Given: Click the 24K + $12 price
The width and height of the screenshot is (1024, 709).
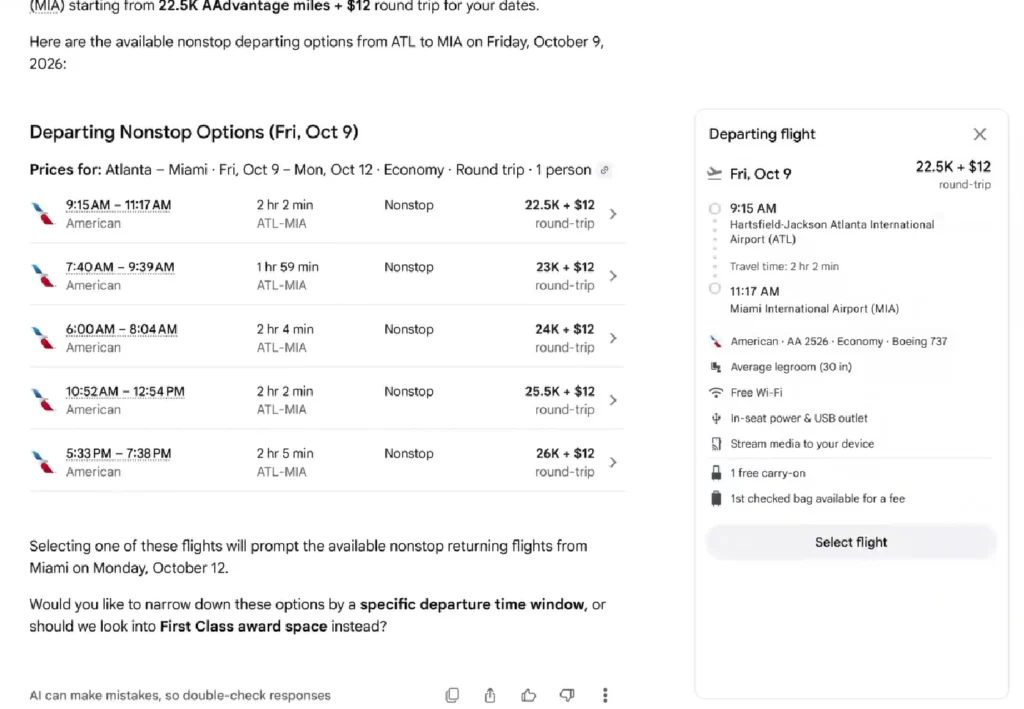Looking at the screenshot, I should [565, 329].
